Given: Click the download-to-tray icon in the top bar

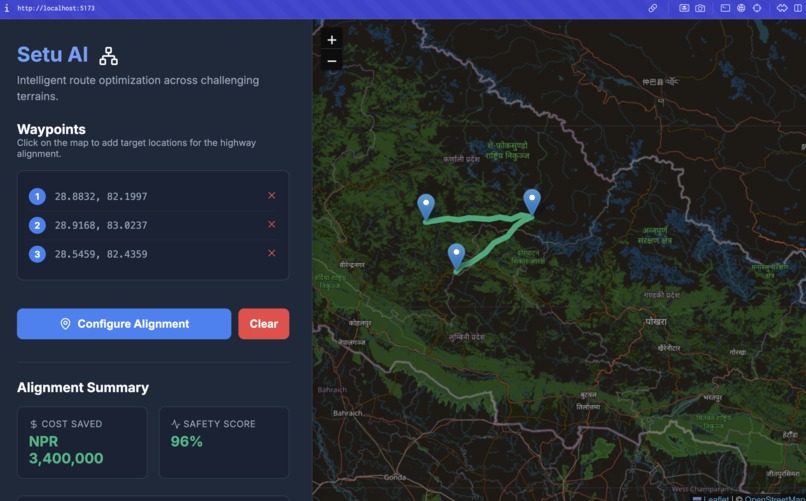Looking at the screenshot, I should [x=684, y=8].
